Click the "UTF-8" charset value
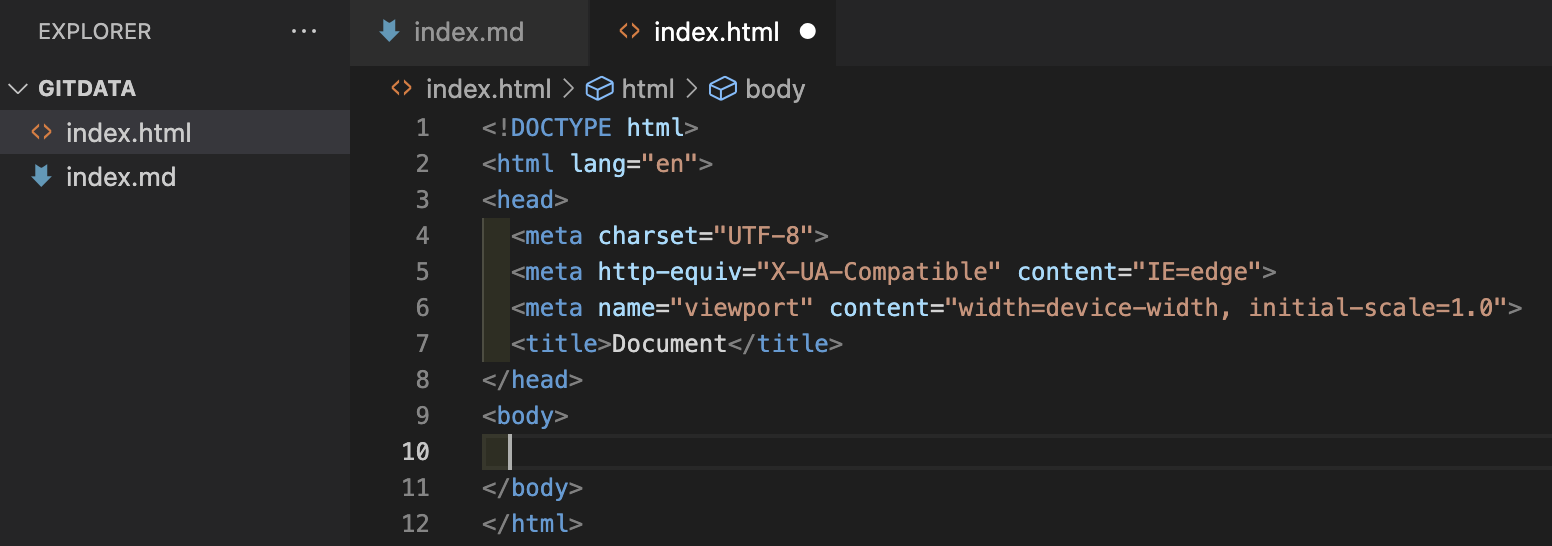Image resolution: width=1552 pixels, height=546 pixels. click(x=764, y=236)
